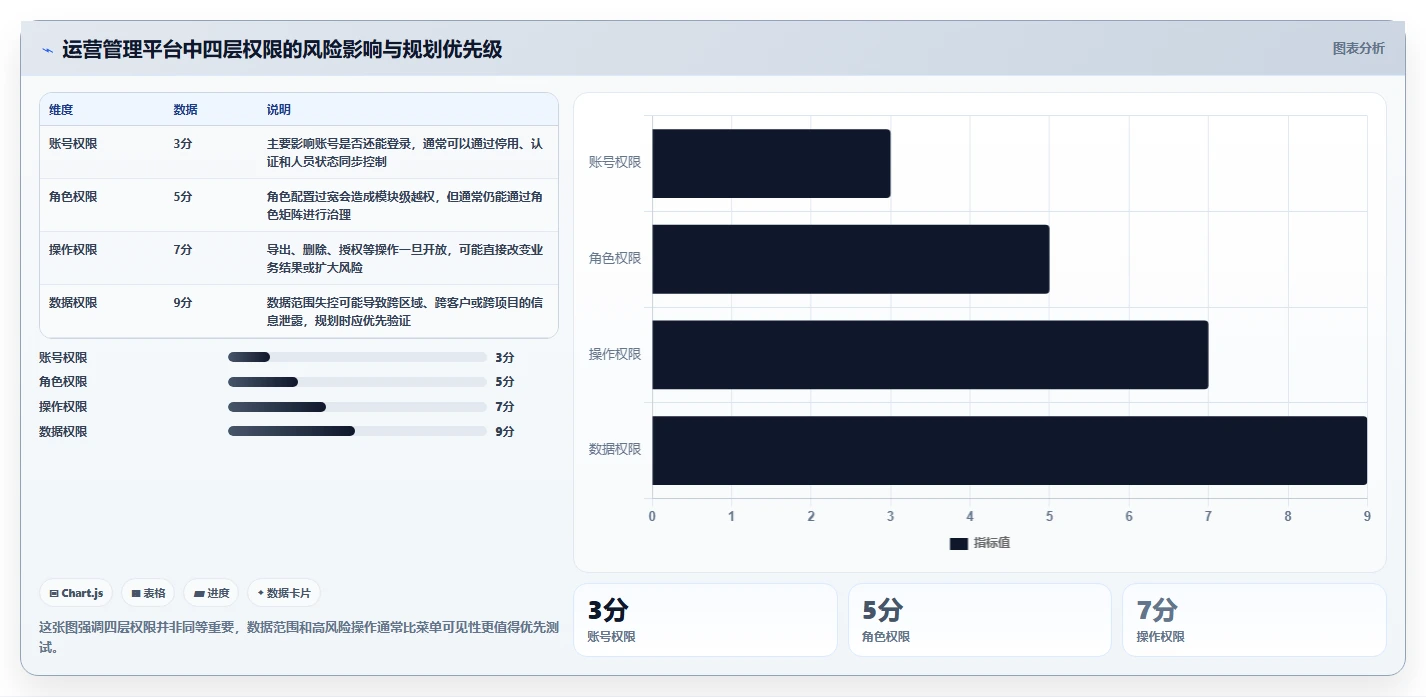This screenshot has height=697, width=1426.
Task: Select the 数据卡片 chip
Action: point(284,593)
